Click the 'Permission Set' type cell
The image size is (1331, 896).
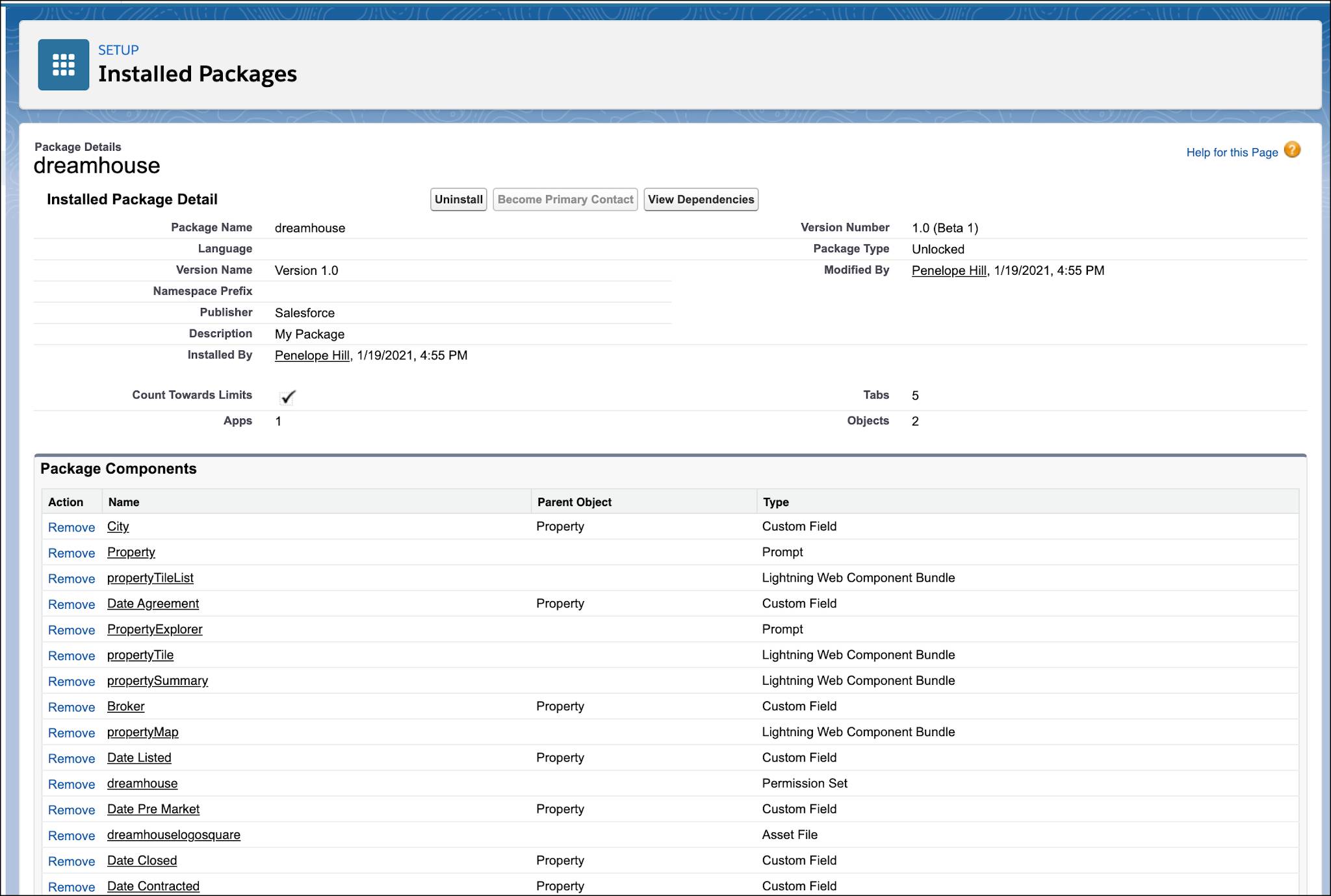(x=805, y=784)
